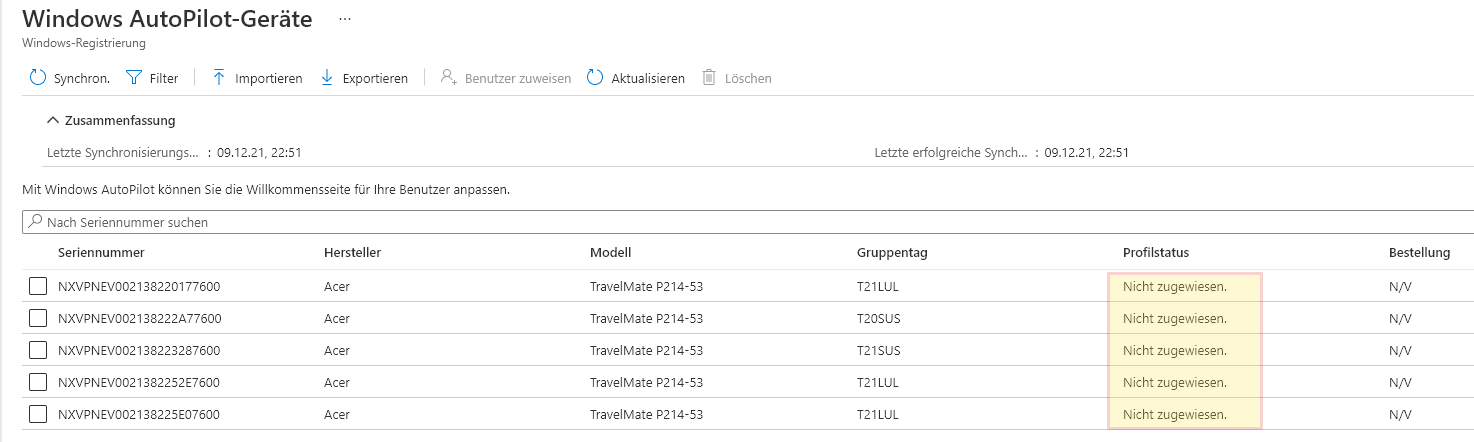Click the Synchron. sync icon
The height and width of the screenshot is (442, 1474).
point(38,78)
